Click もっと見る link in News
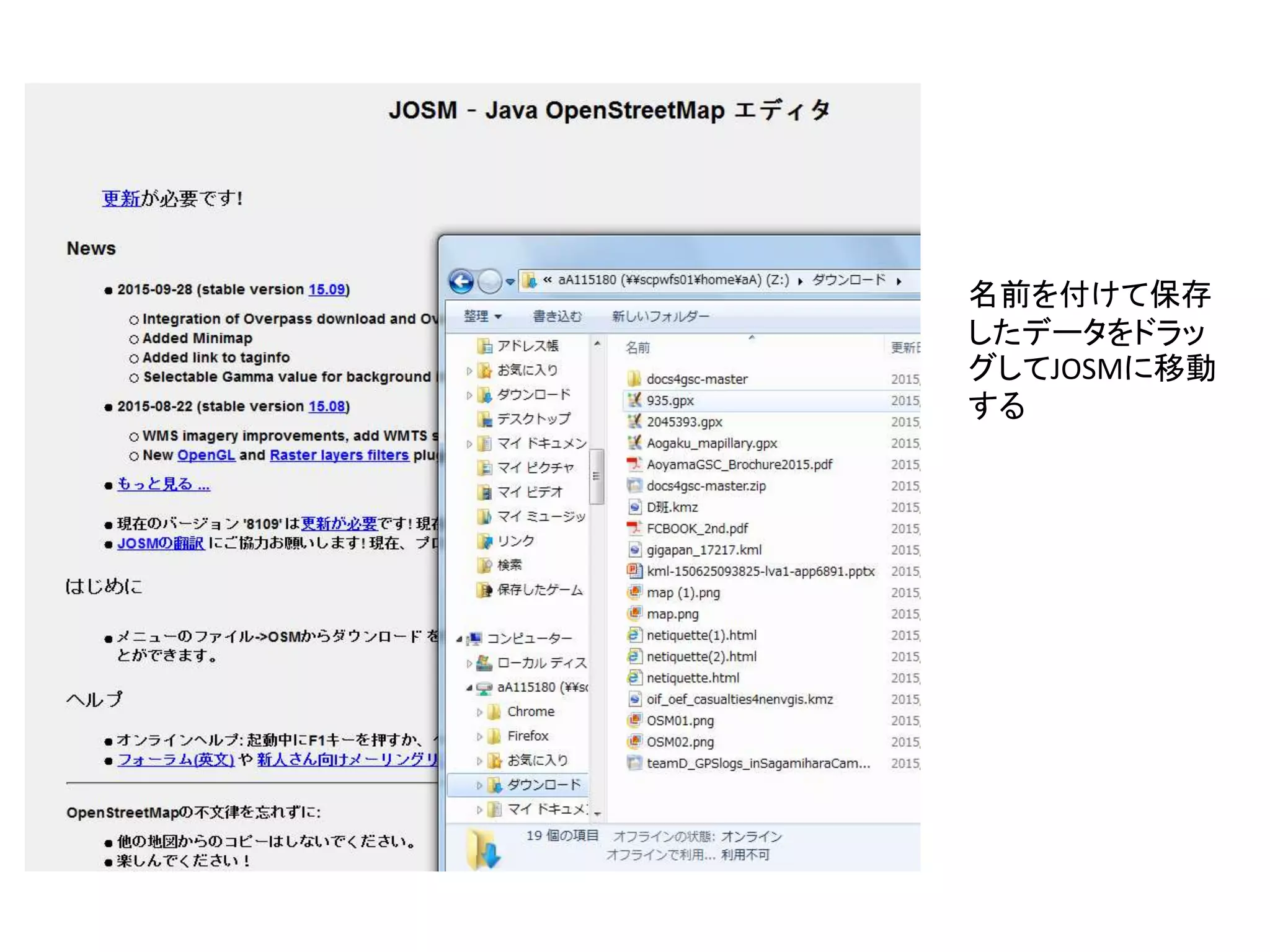 coord(164,484)
